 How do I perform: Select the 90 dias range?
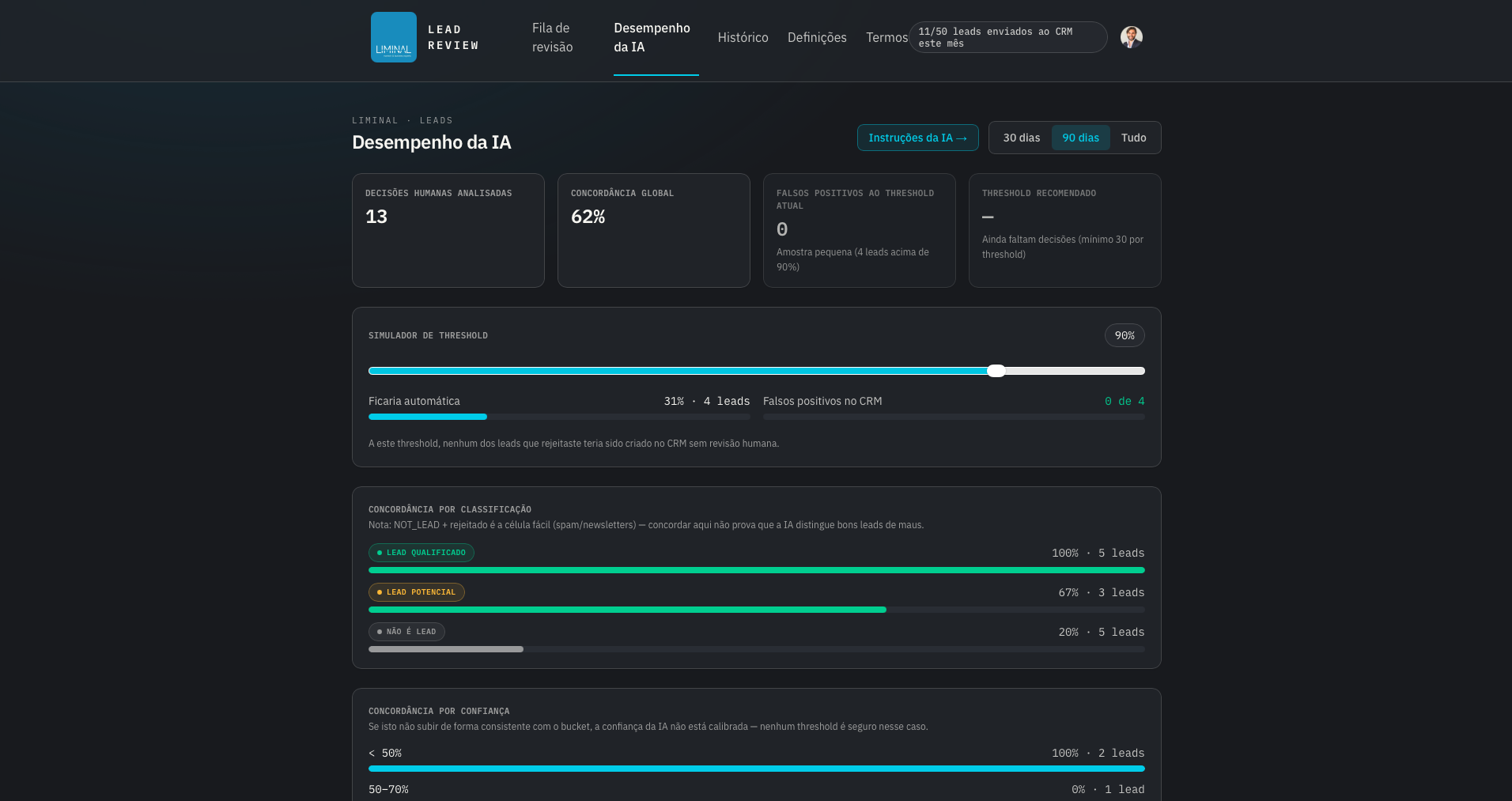[x=1080, y=138]
